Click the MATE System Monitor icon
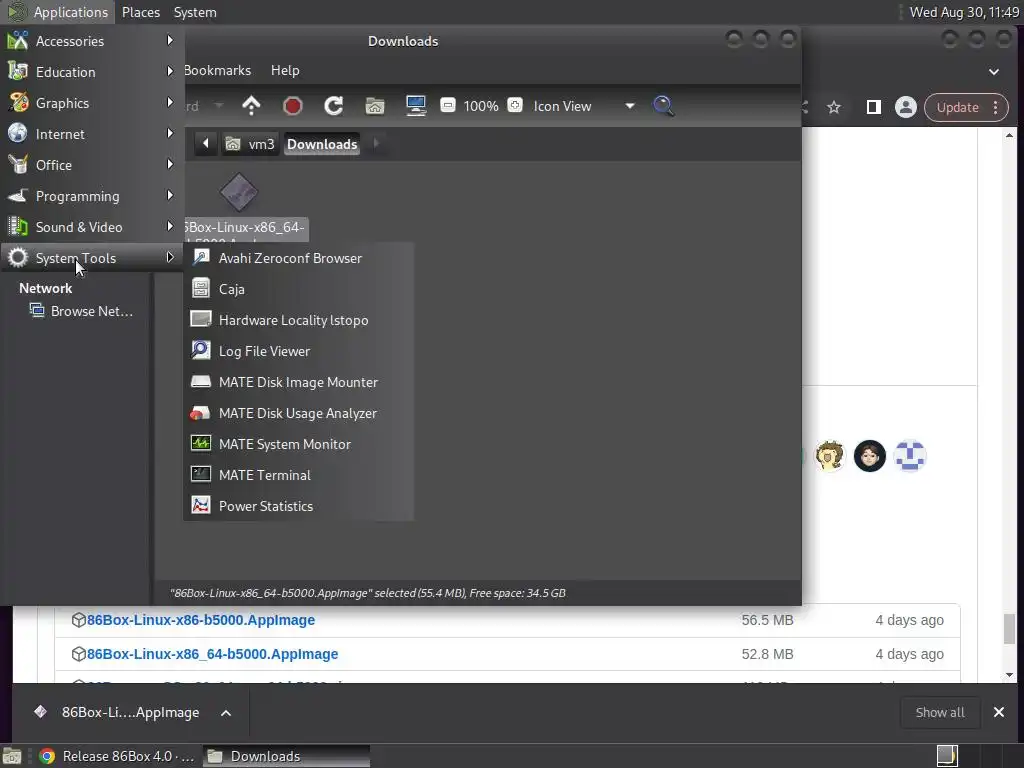The width and height of the screenshot is (1024, 768). point(200,443)
